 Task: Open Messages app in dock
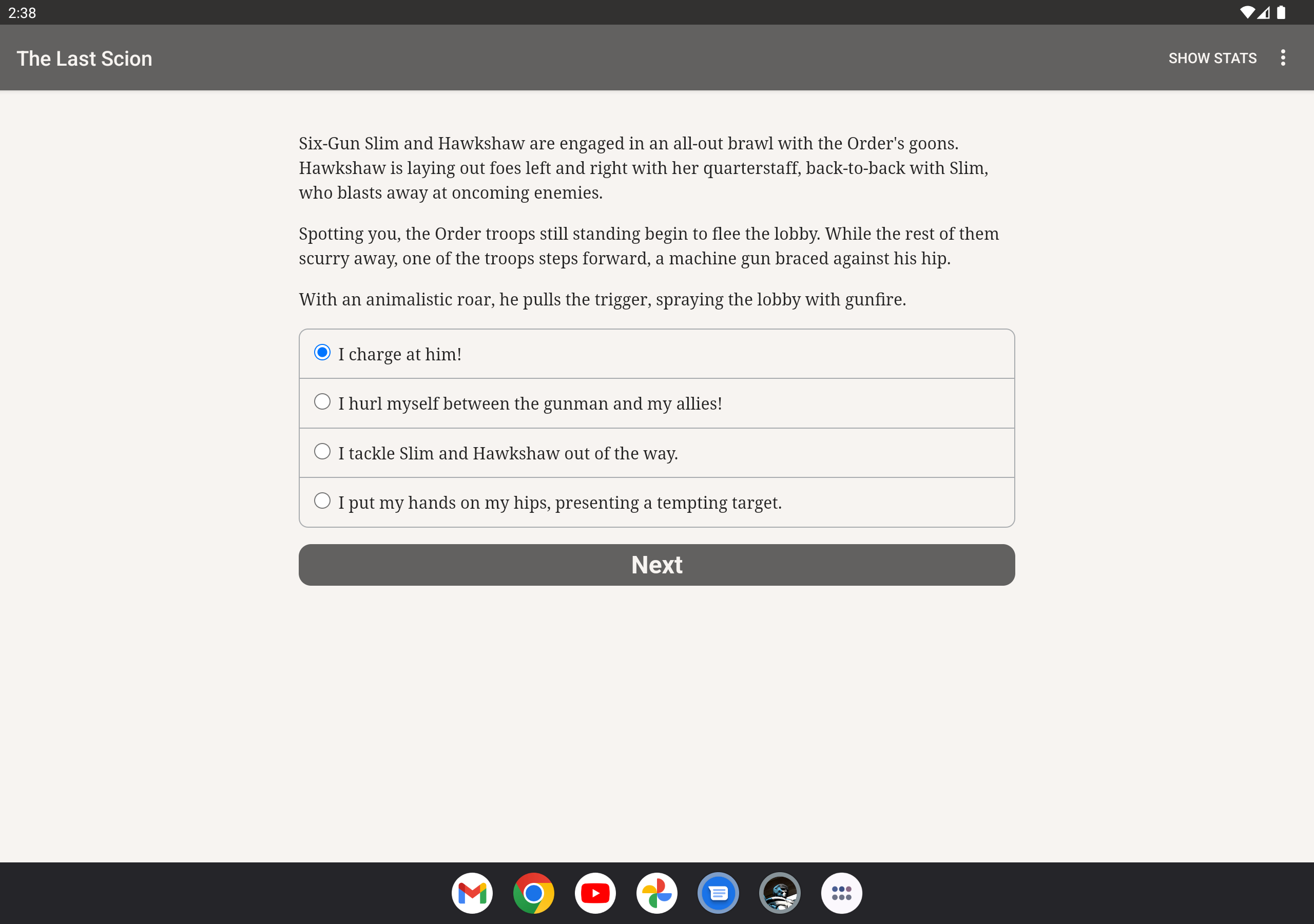pos(718,893)
